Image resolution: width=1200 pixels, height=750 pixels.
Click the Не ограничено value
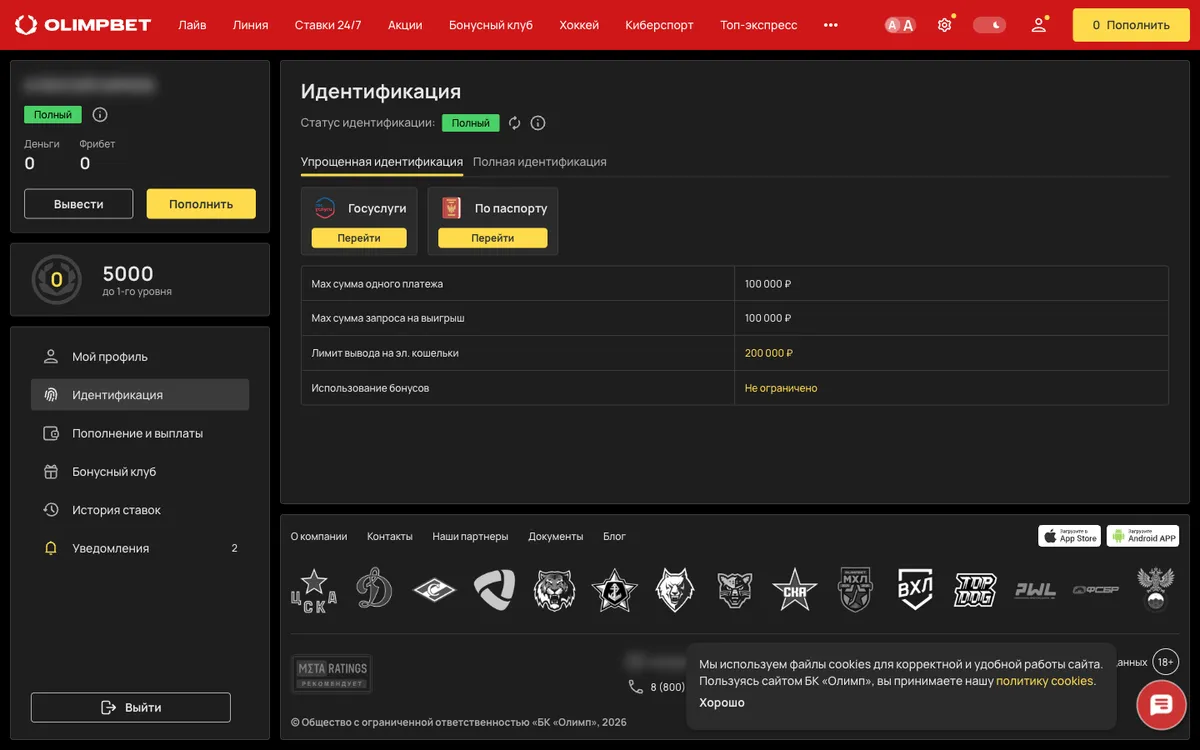781,388
